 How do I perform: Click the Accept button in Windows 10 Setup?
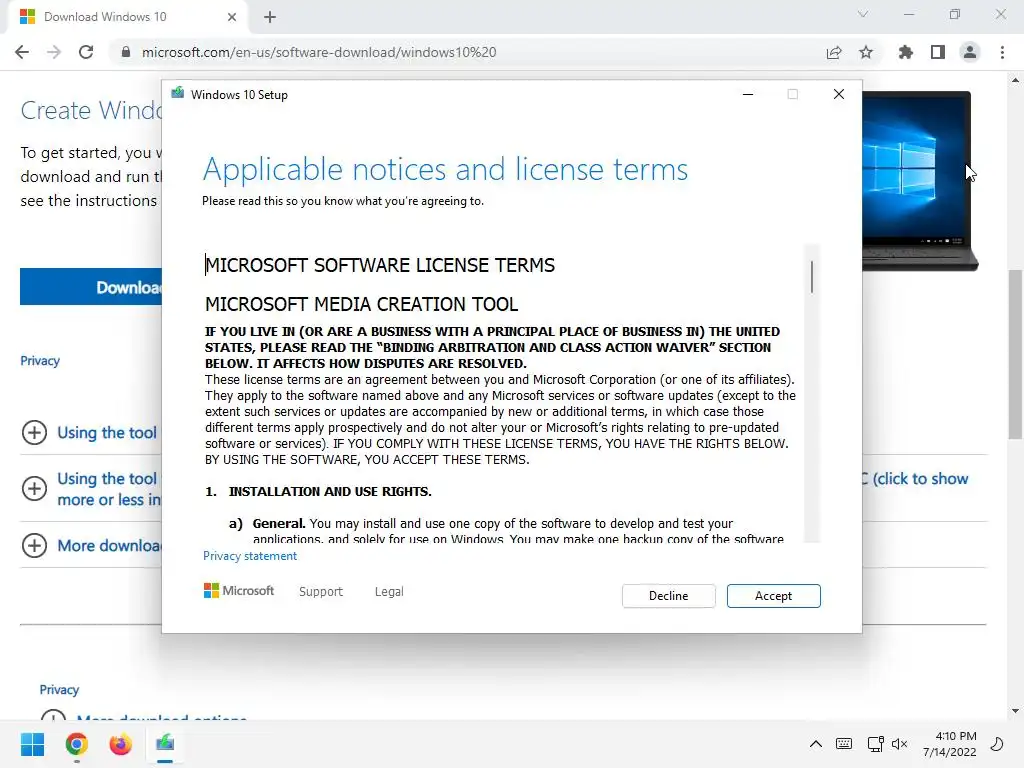(x=773, y=596)
